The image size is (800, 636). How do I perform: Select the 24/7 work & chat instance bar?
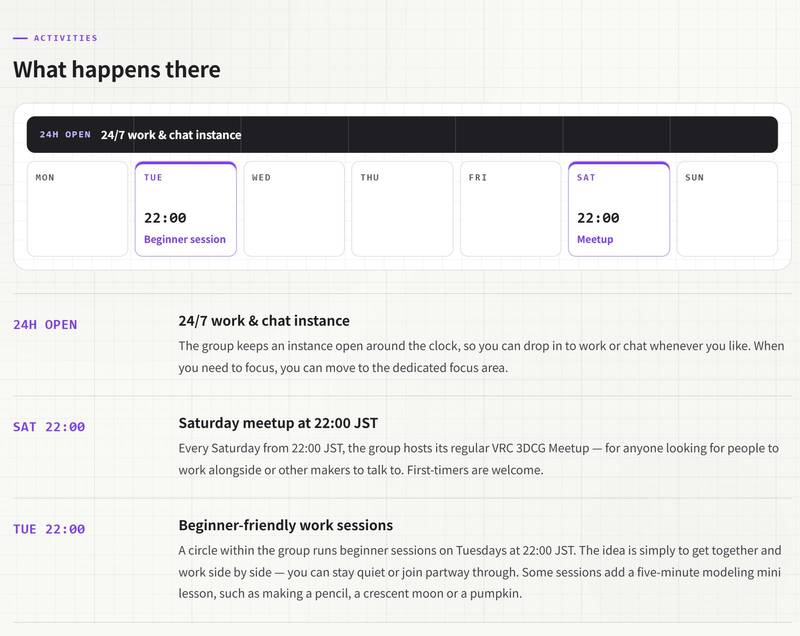click(402, 135)
